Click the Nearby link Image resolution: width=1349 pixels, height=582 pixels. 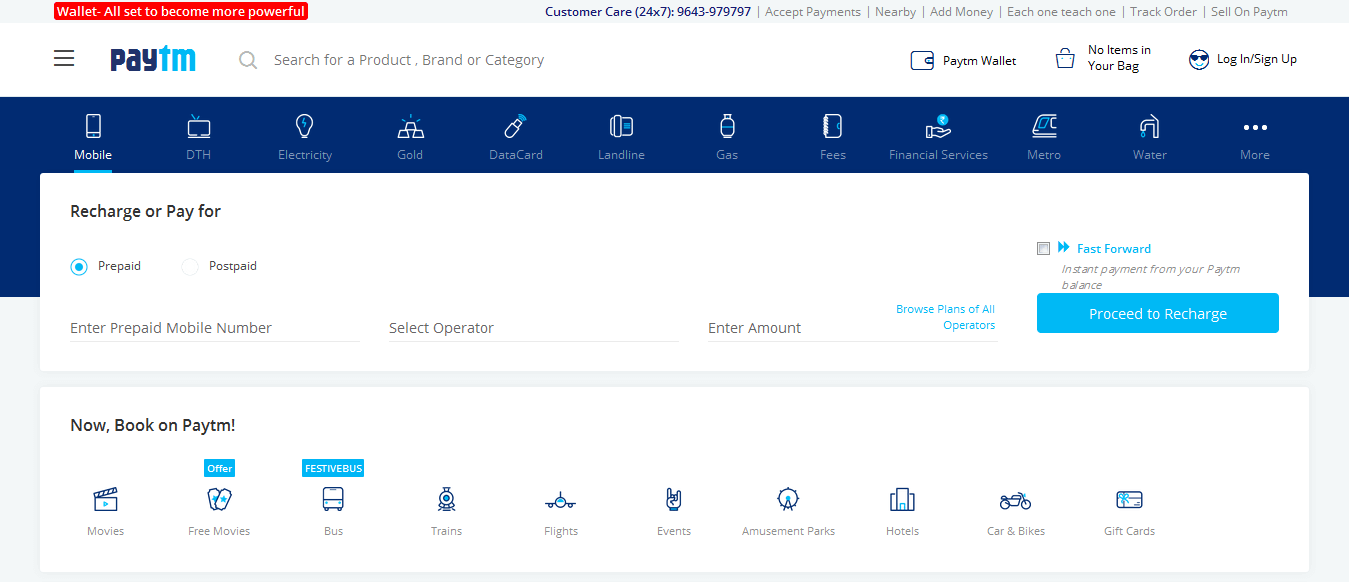tap(895, 12)
